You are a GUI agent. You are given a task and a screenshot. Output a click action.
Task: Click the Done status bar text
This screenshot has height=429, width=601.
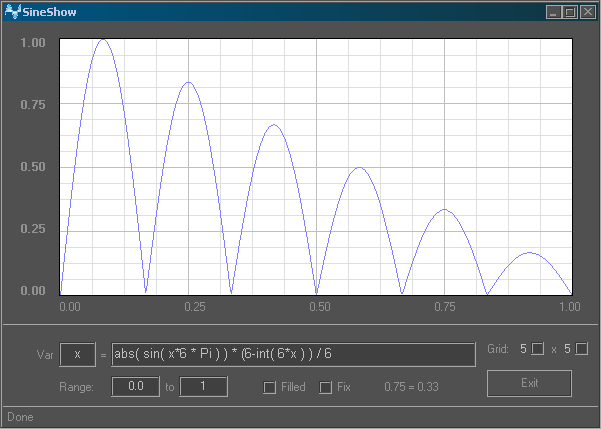[x=20, y=416]
